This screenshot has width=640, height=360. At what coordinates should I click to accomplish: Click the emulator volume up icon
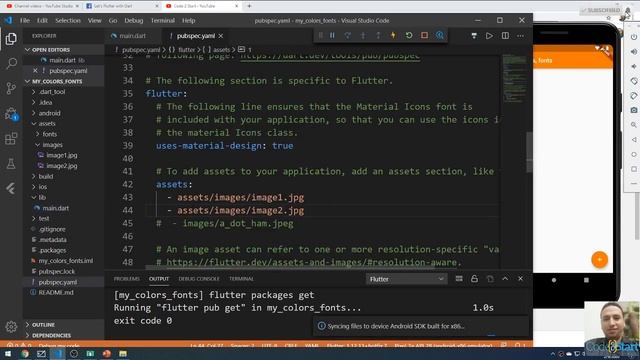pyautogui.click(x=633, y=51)
